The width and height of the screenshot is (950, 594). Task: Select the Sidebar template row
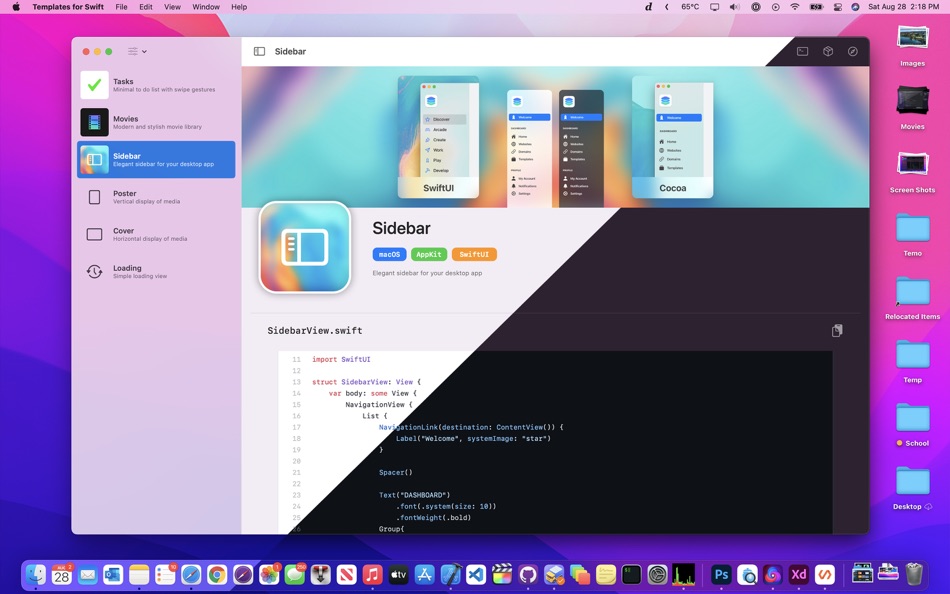(156, 159)
